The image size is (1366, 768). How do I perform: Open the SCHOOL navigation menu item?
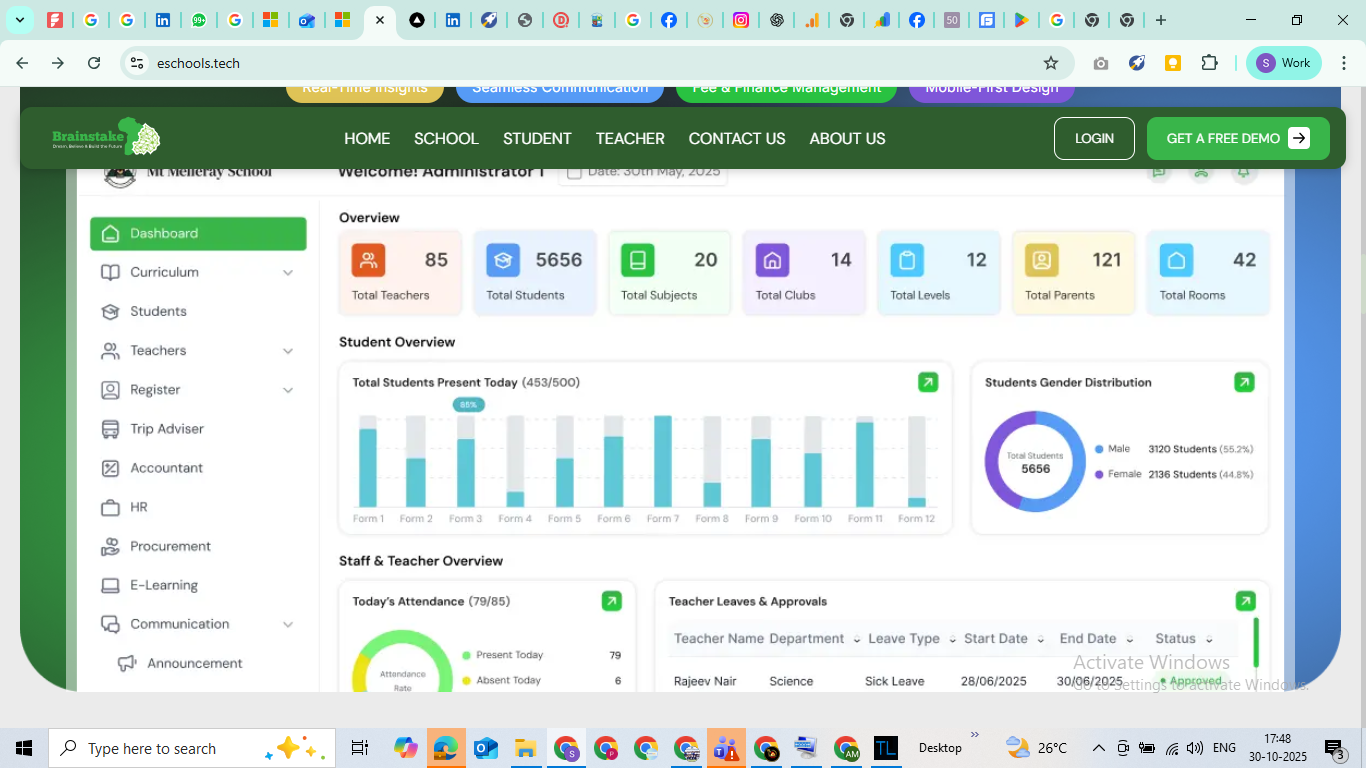click(446, 139)
